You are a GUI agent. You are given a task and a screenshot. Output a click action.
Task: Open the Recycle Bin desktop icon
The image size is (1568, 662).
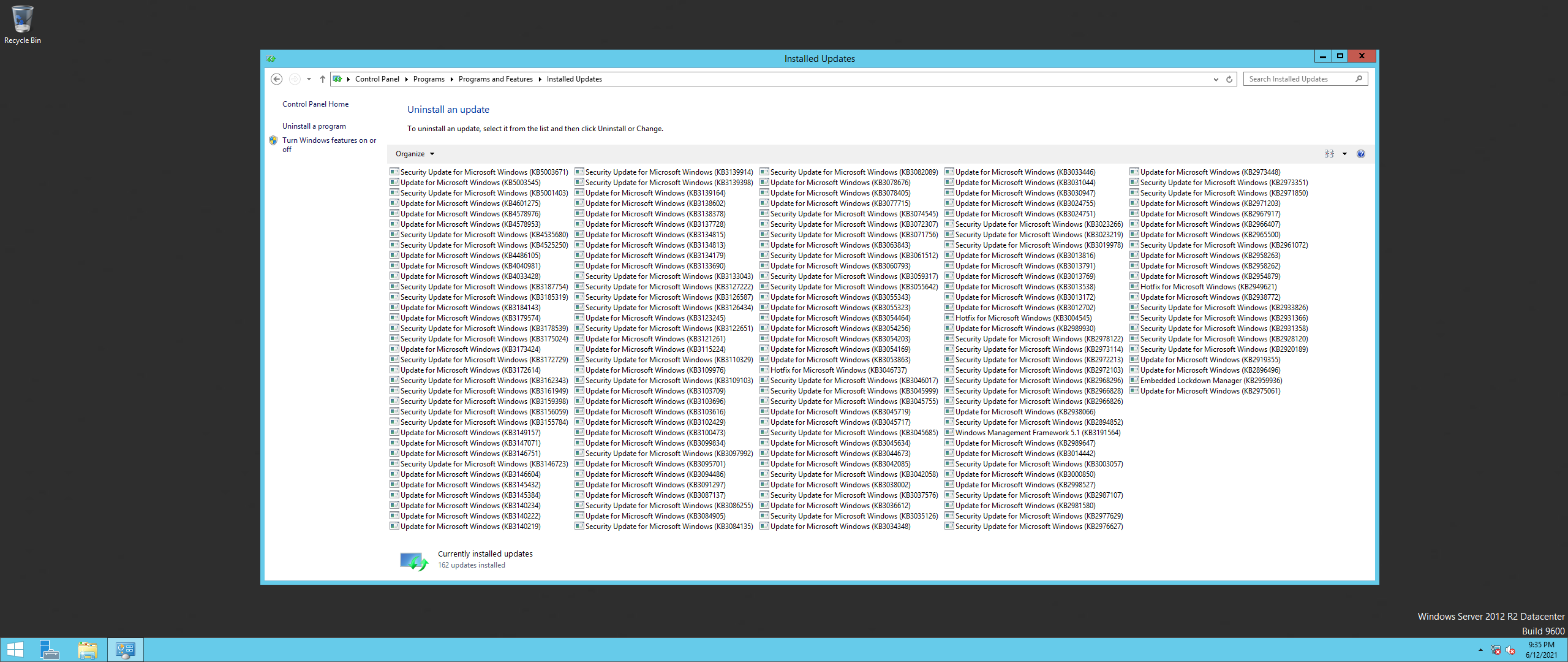[x=22, y=25]
